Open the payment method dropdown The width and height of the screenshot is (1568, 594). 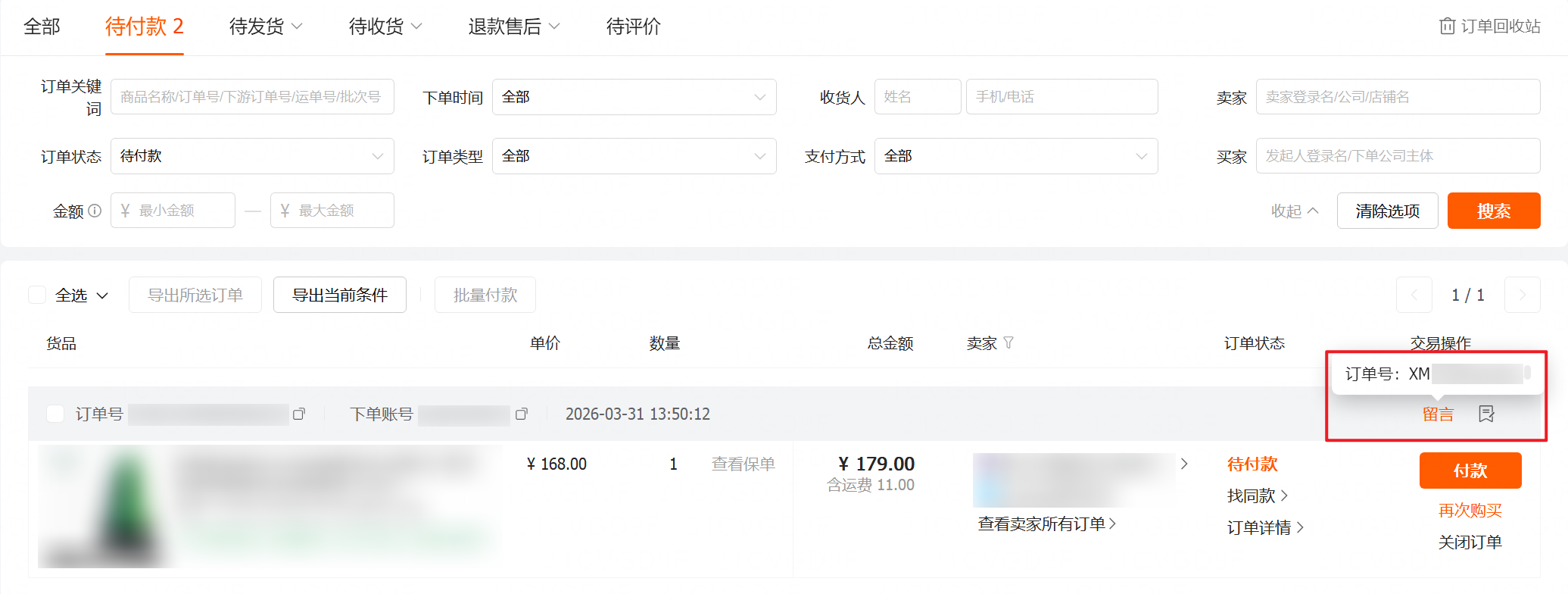coord(1015,156)
